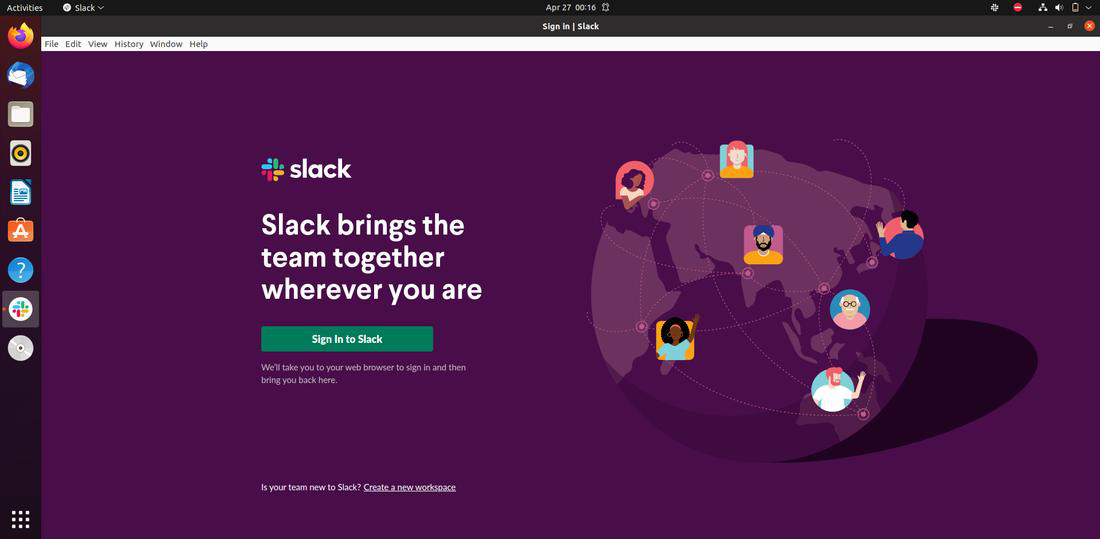Show Applications grid at dock bottom
Viewport: 1100px width, 539px height.
pyautogui.click(x=20, y=519)
